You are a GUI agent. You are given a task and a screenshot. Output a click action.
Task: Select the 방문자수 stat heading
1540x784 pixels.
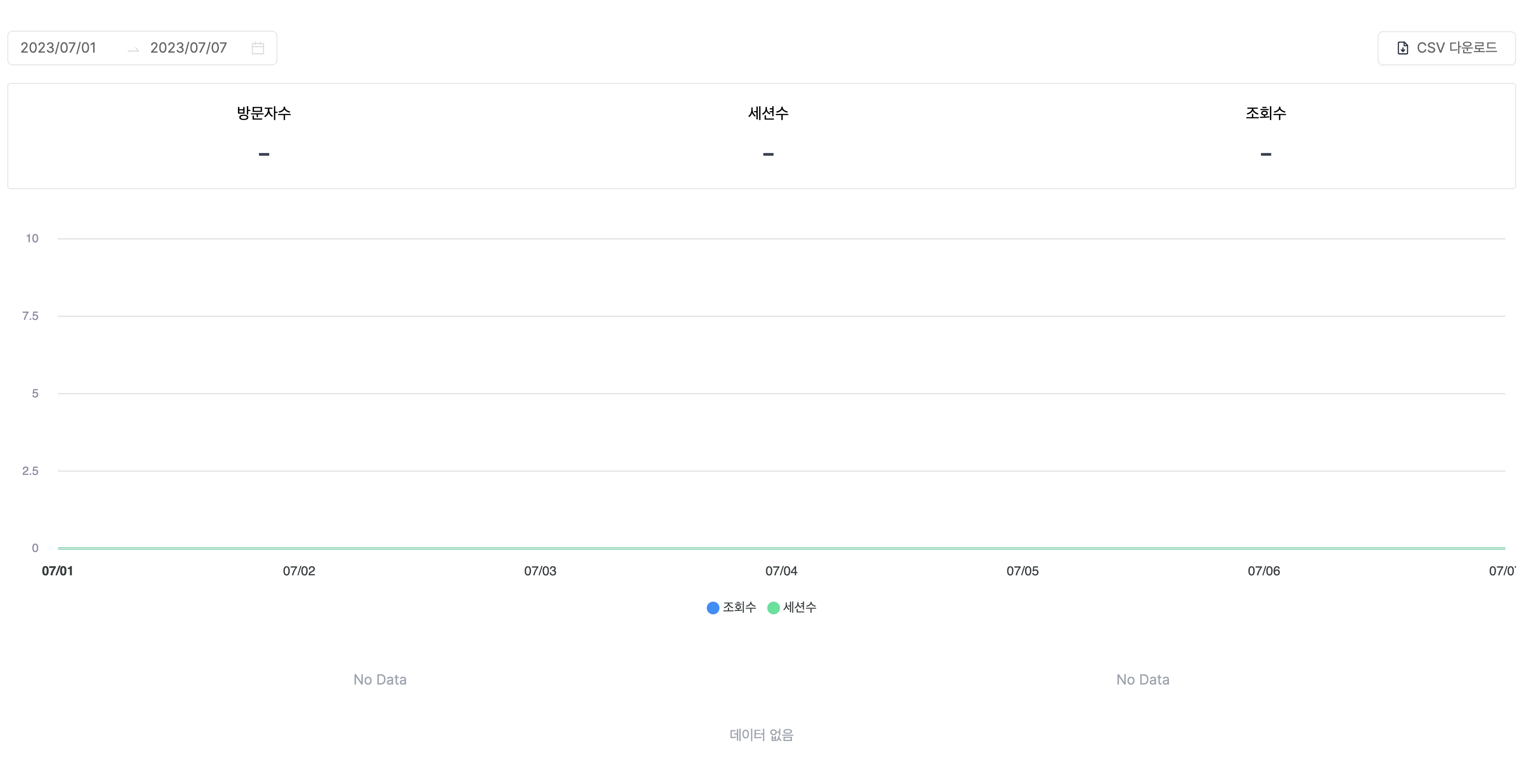tap(264, 113)
